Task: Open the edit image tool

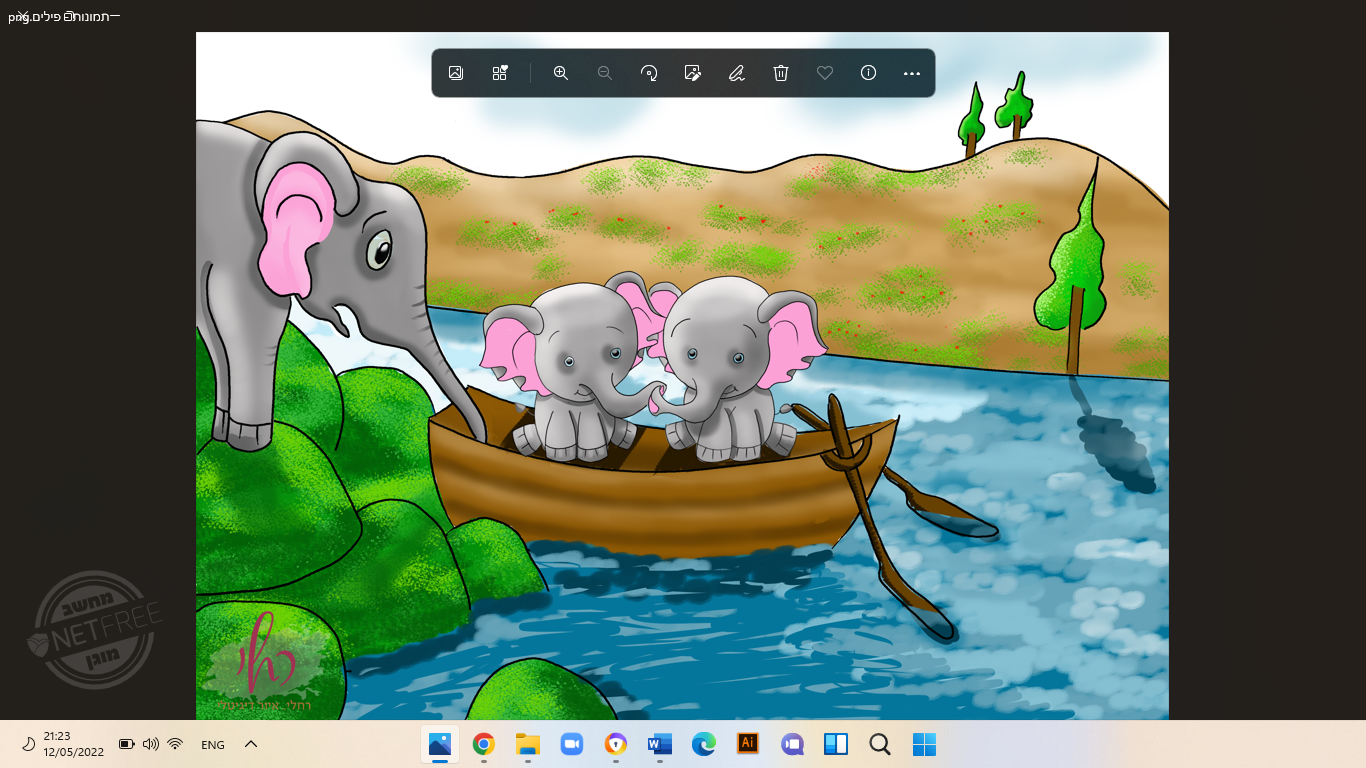Action: (x=692, y=73)
